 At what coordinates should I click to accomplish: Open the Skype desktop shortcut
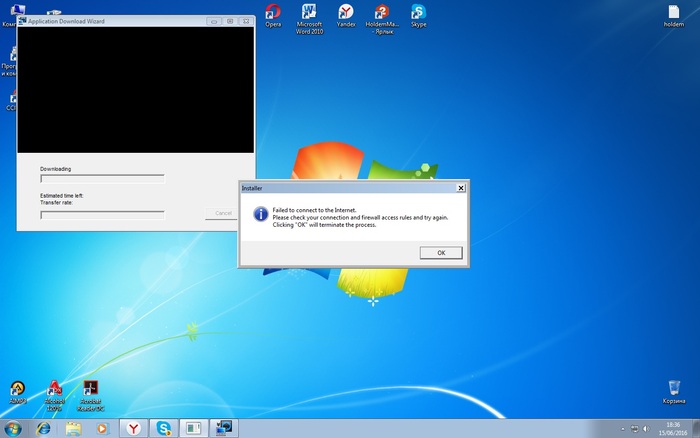418,12
